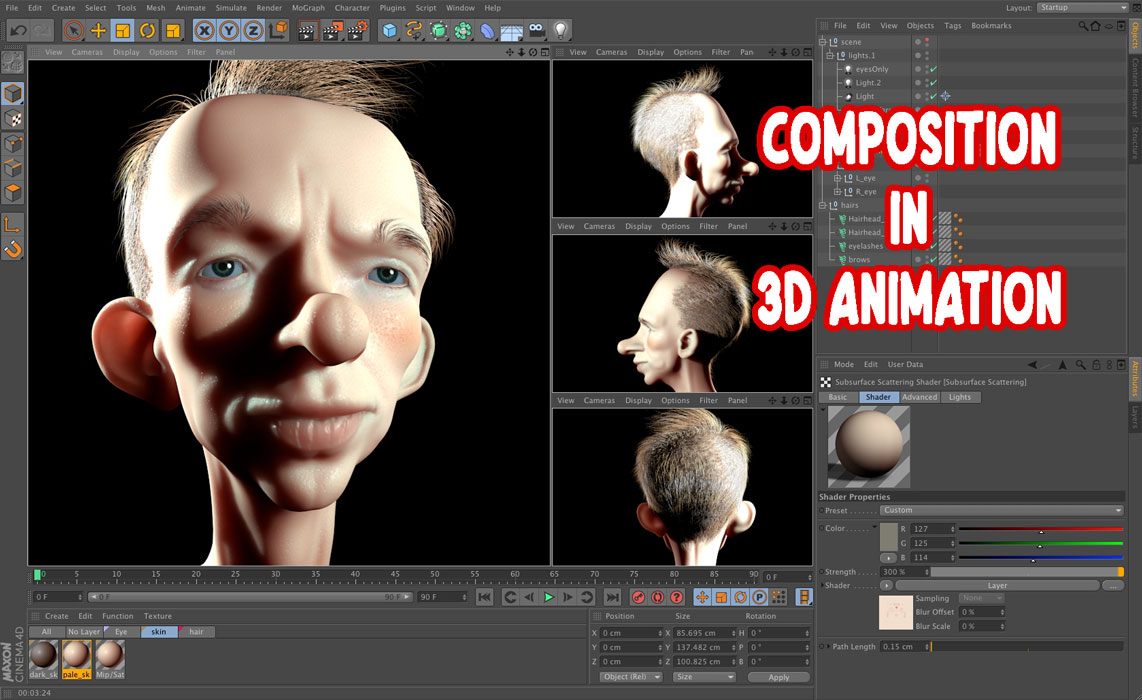Select the Scale tool in top toolbar
The height and width of the screenshot is (700, 1142).
(x=122, y=31)
